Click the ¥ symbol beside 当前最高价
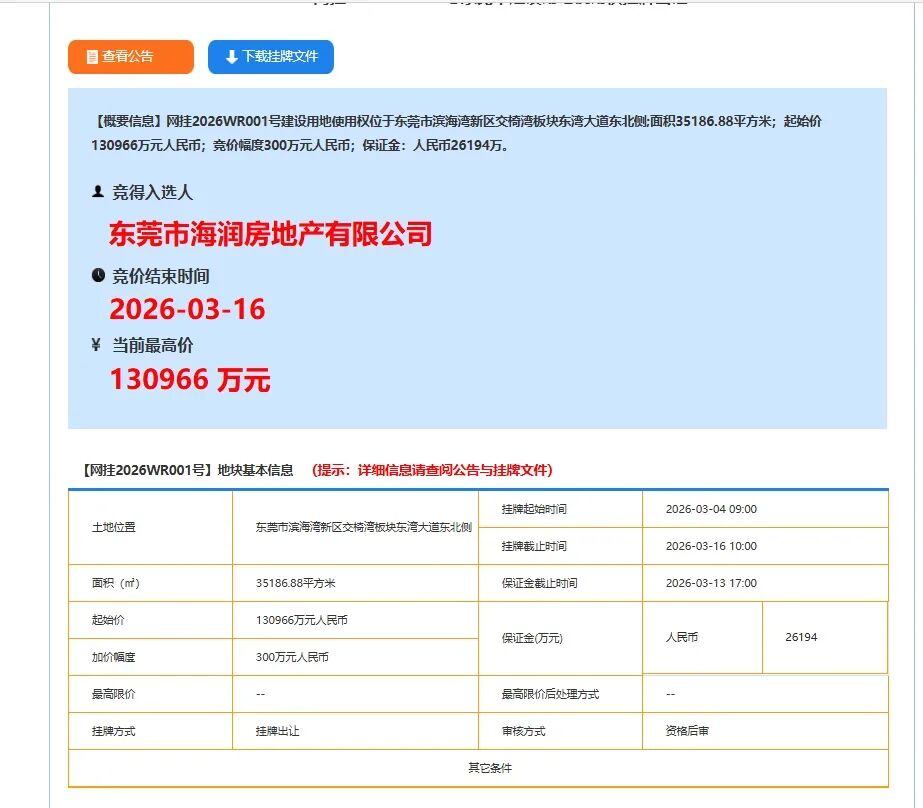This screenshot has width=923, height=808. pyautogui.click(x=95, y=344)
